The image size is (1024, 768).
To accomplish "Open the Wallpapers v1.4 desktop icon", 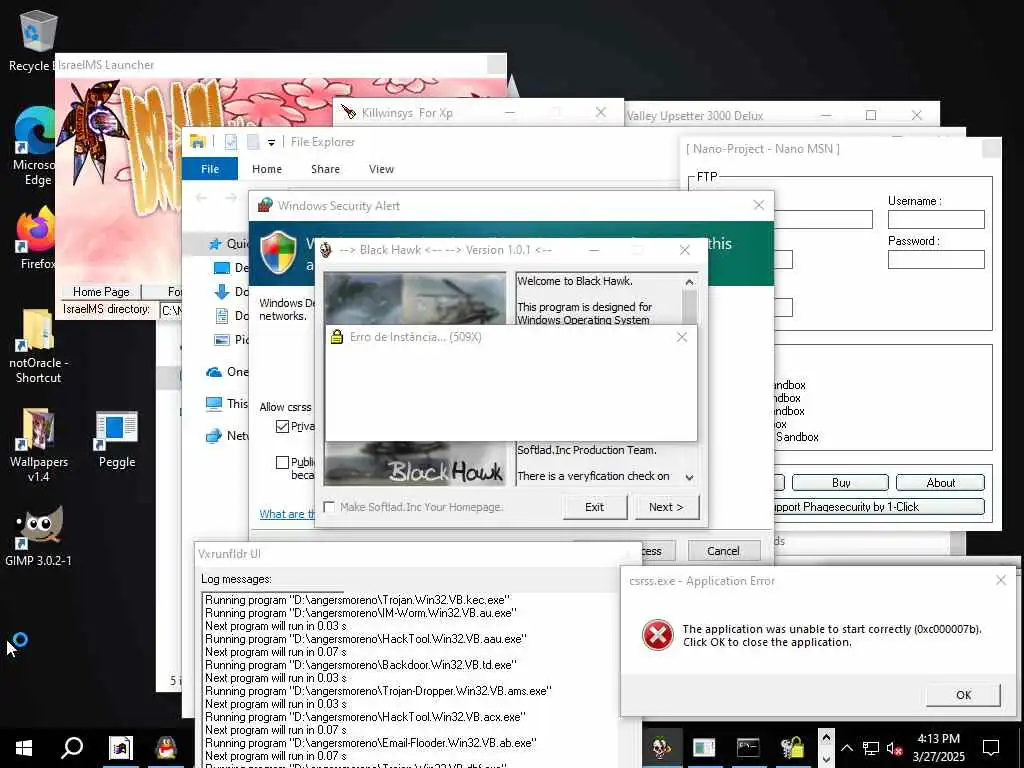I will click(x=37, y=429).
